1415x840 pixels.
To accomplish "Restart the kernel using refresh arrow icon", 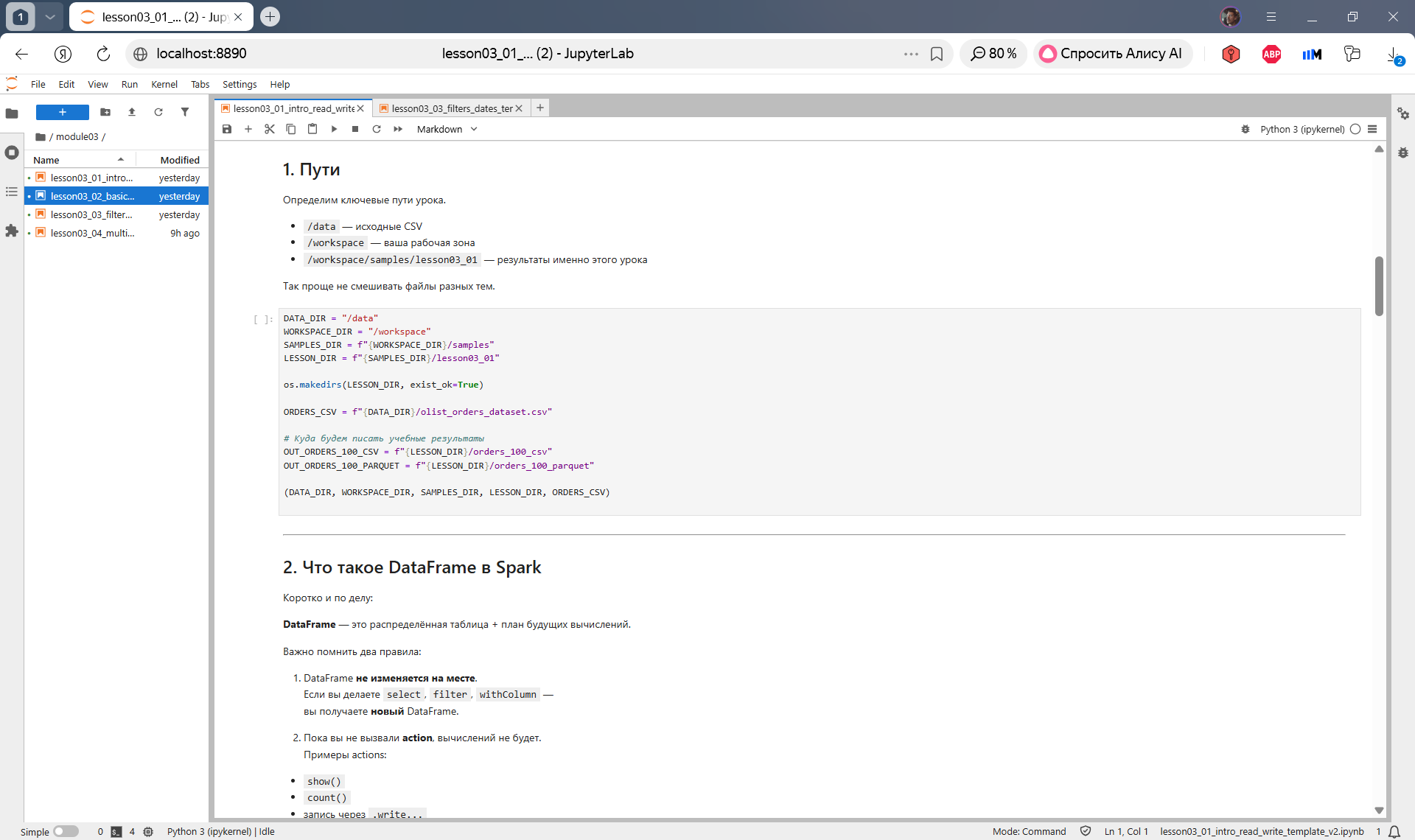I will [377, 129].
